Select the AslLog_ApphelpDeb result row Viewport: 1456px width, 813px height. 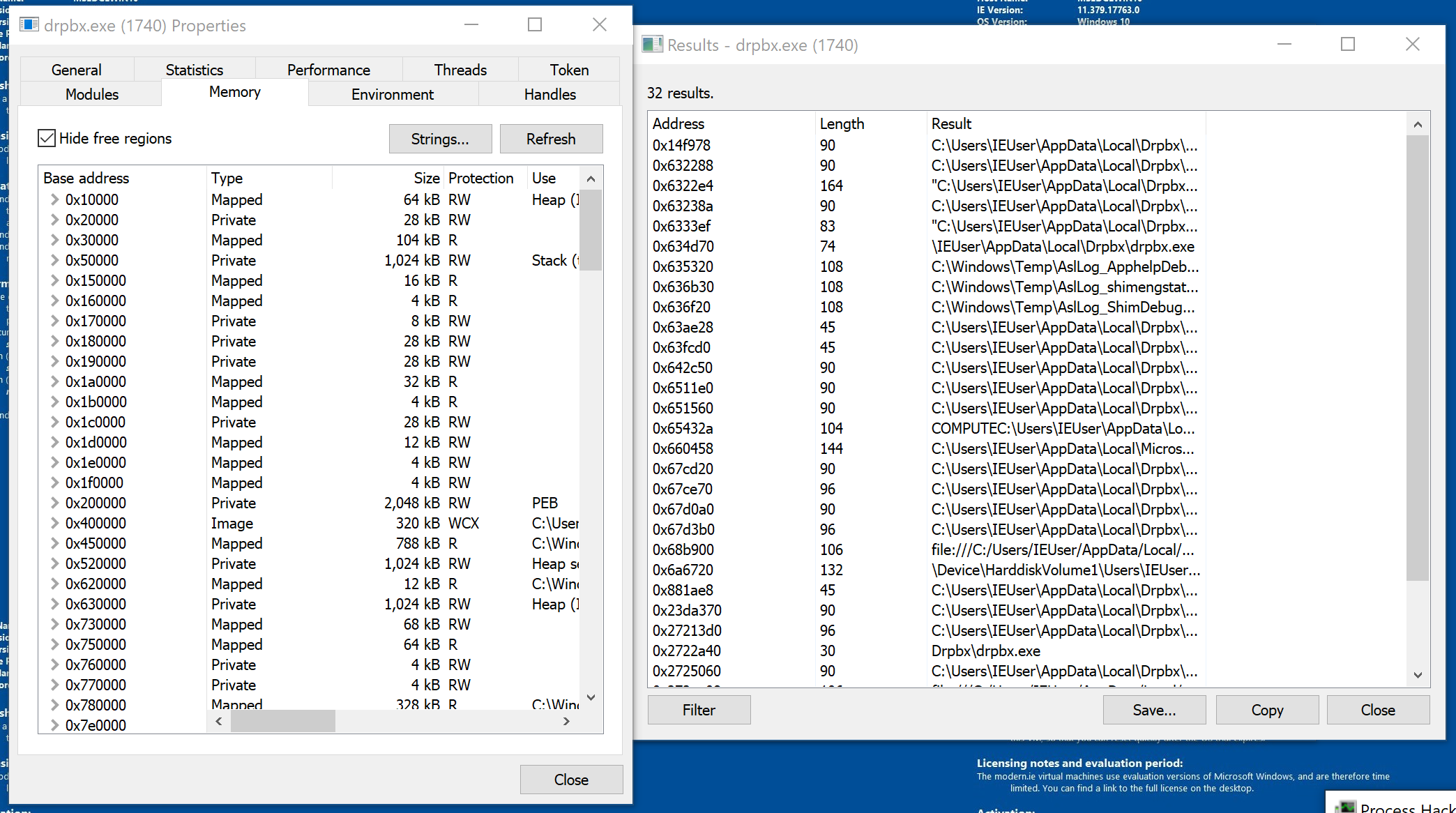tap(927, 266)
